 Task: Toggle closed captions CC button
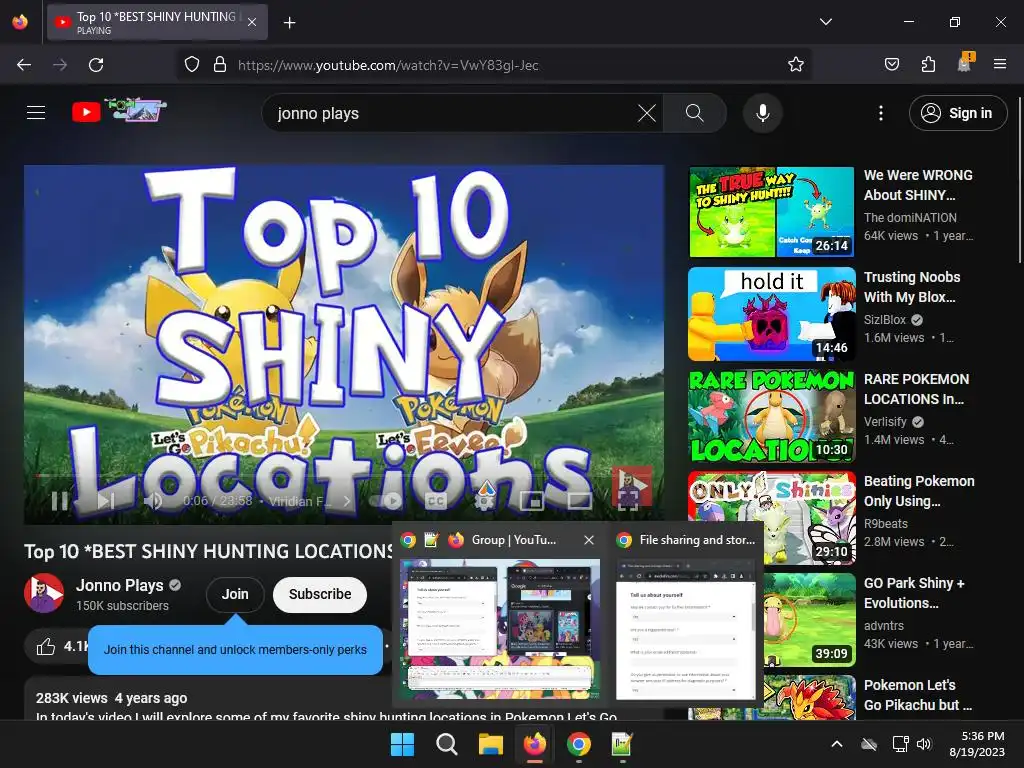click(x=436, y=501)
